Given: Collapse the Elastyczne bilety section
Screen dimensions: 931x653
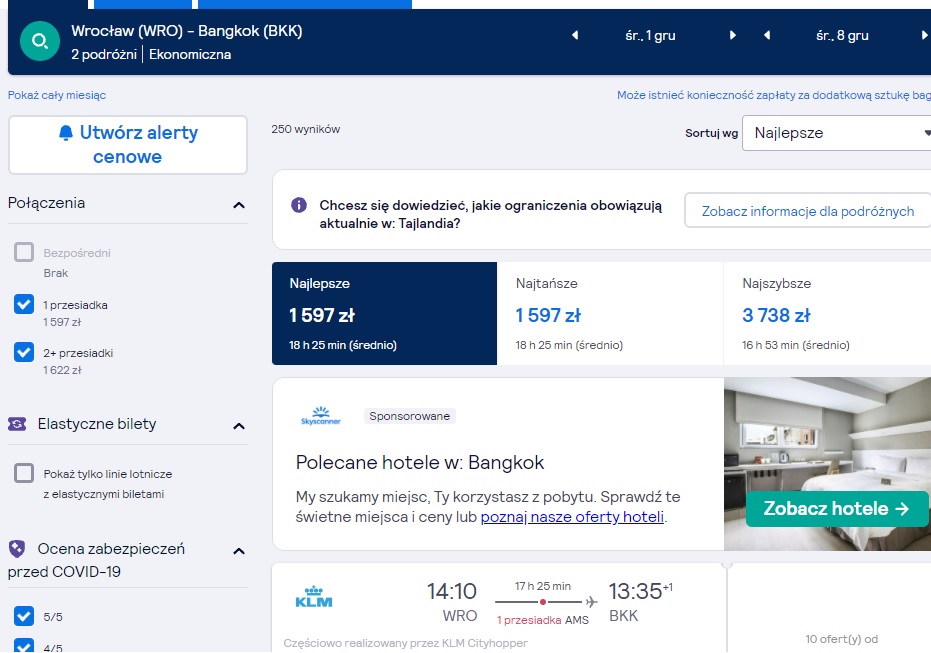Looking at the screenshot, I should click(239, 426).
